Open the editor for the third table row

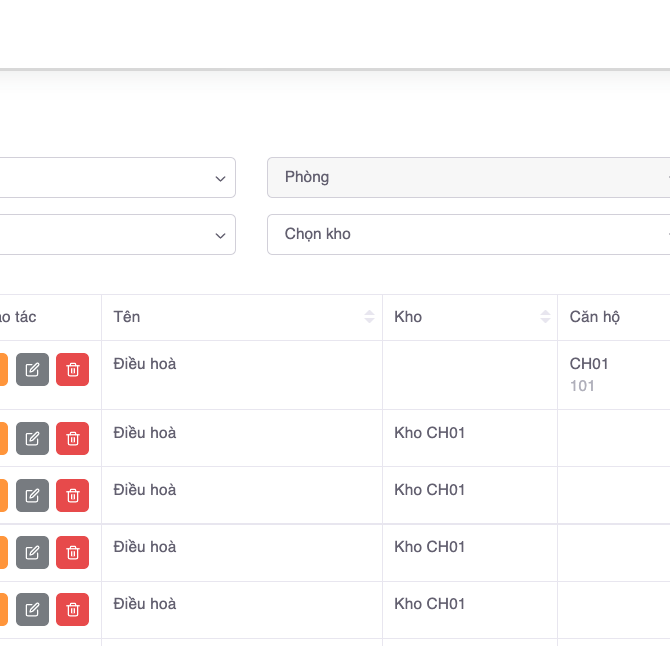coord(32,495)
